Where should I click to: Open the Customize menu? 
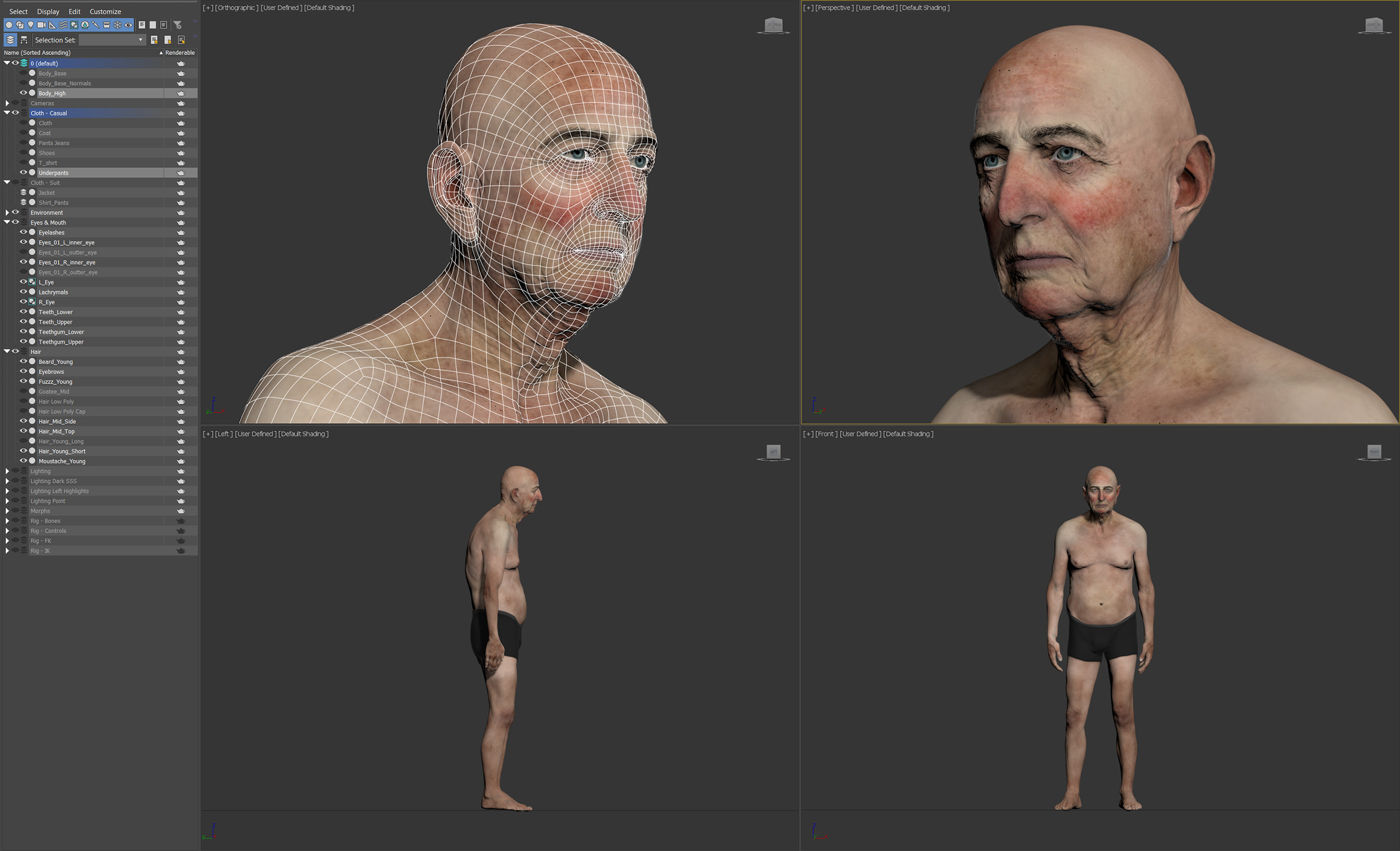point(105,11)
